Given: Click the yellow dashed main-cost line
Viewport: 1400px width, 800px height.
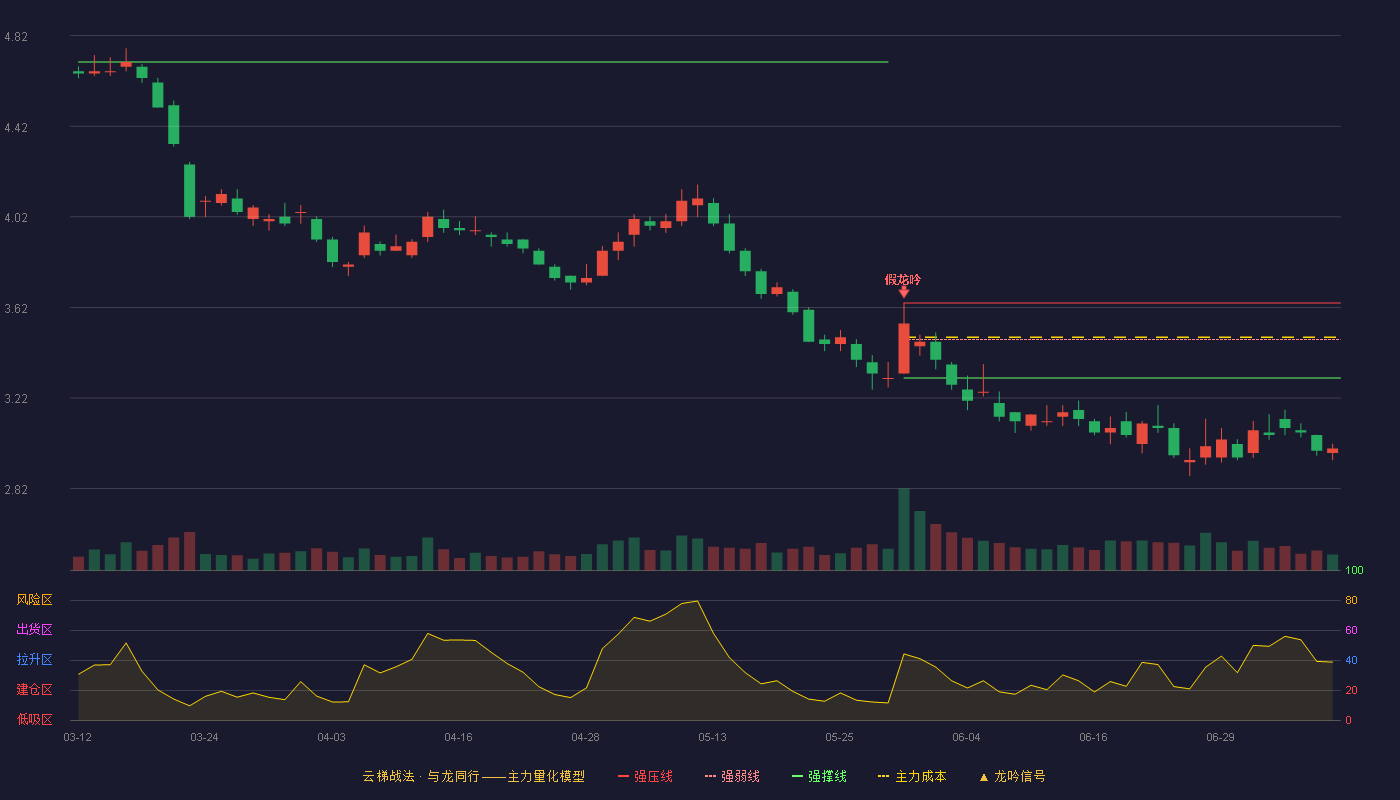Looking at the screenshot, I should [x=1122, y=337].
